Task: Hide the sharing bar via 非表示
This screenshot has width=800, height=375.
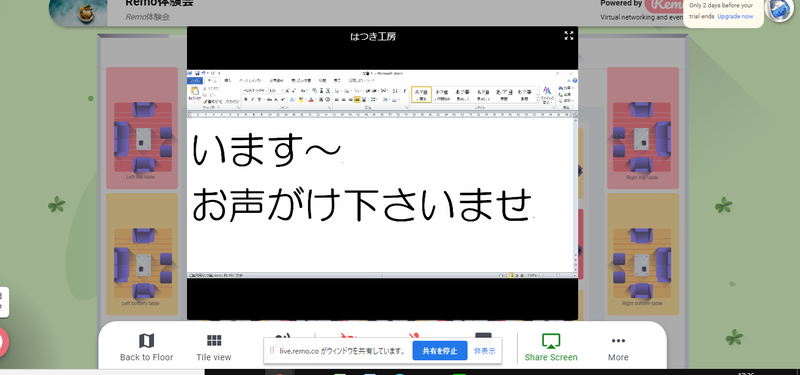Action: coord(484,351)
